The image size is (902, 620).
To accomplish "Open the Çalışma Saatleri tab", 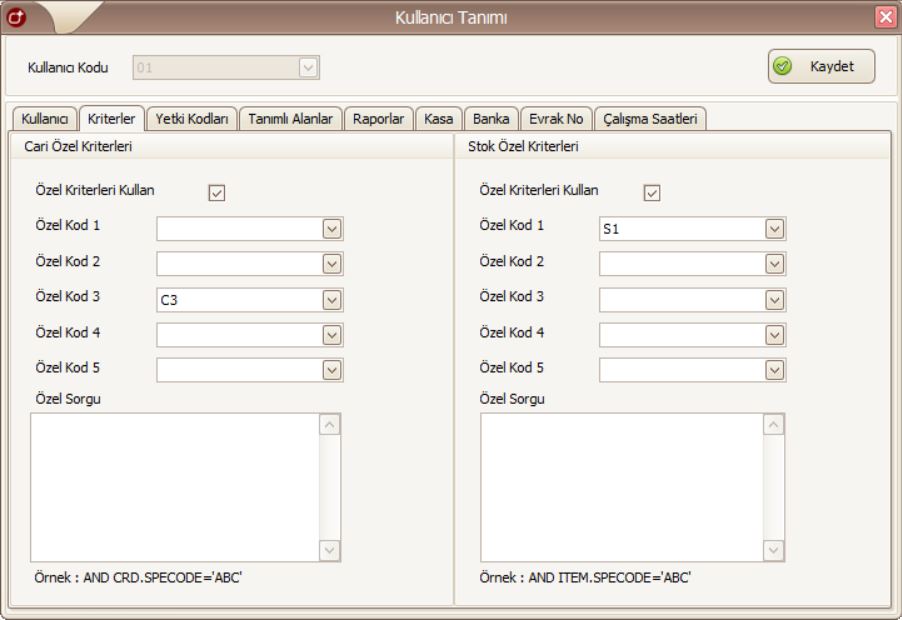I will 650,119.
